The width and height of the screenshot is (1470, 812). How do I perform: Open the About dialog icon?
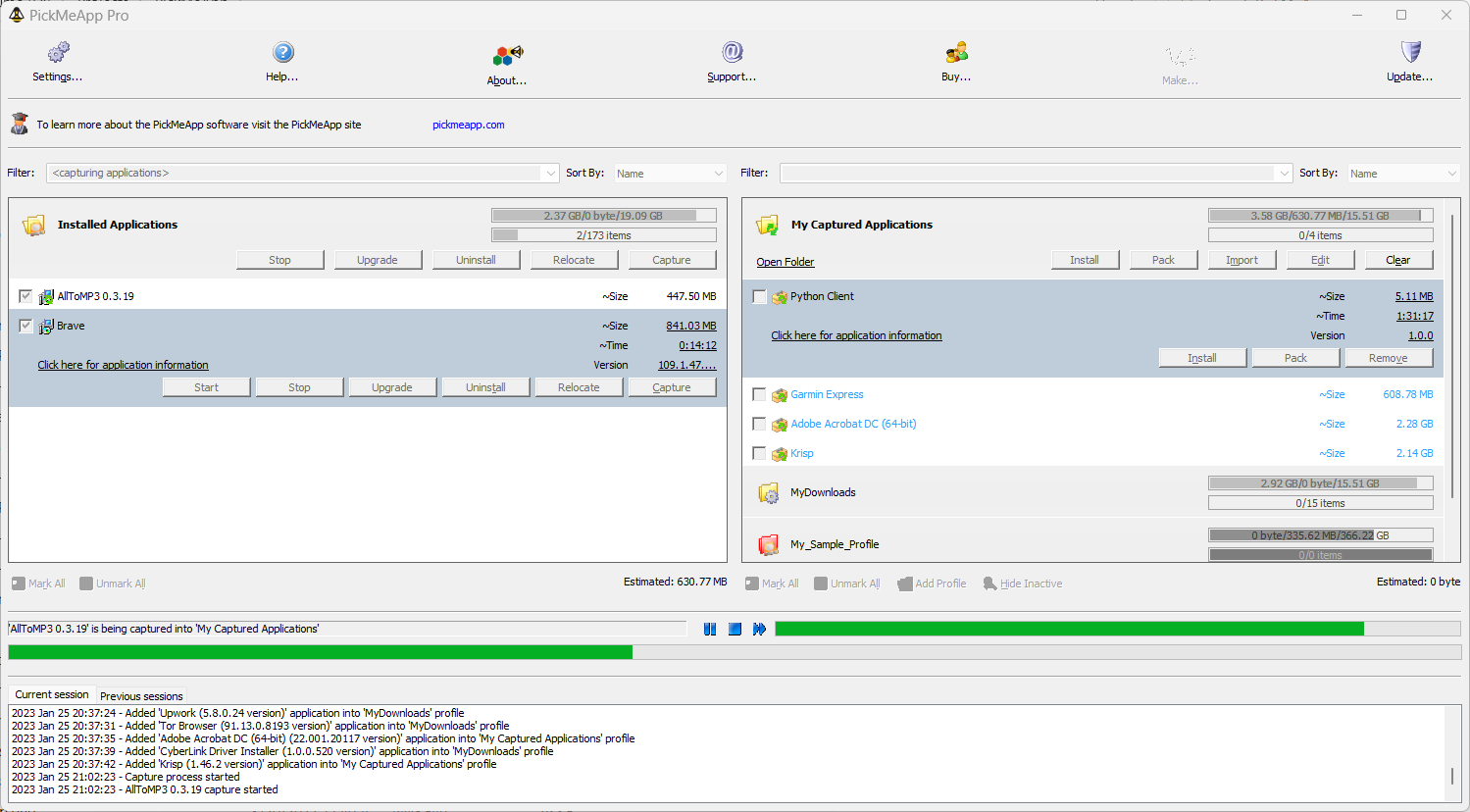pyautogui.click(x=507, y=55)
